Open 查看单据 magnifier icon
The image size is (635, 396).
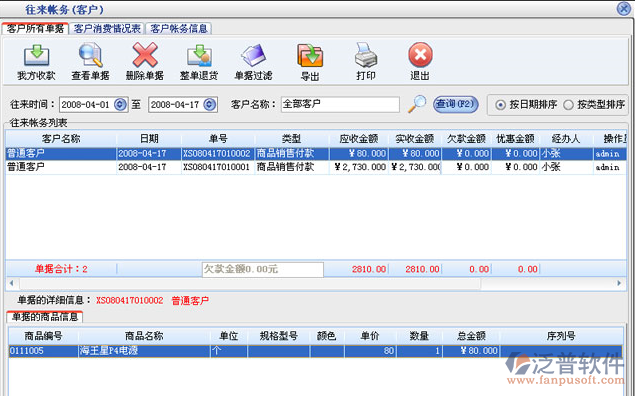click(90, 55)
